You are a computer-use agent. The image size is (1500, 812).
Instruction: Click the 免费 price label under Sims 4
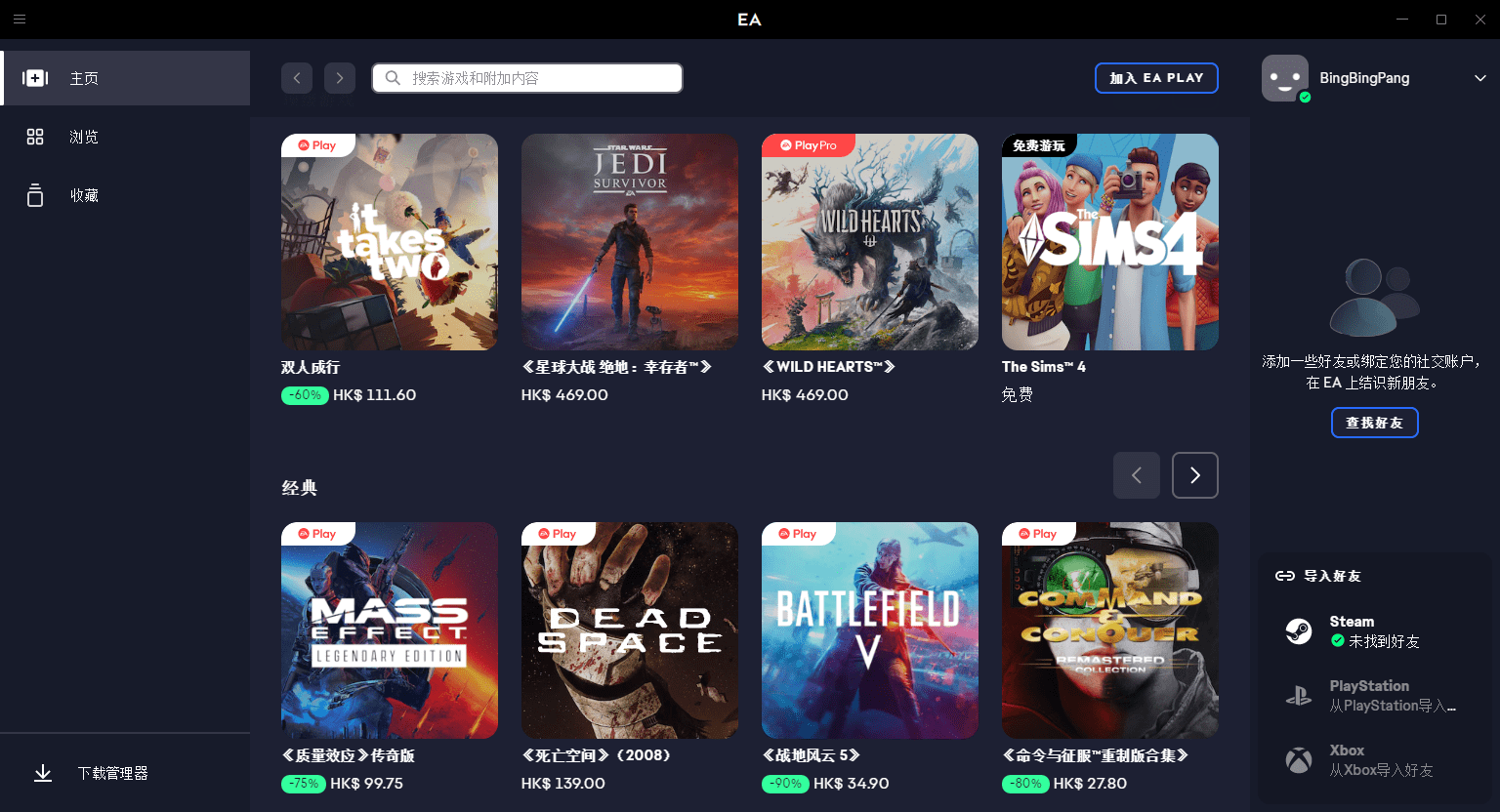click(1018, 395)
